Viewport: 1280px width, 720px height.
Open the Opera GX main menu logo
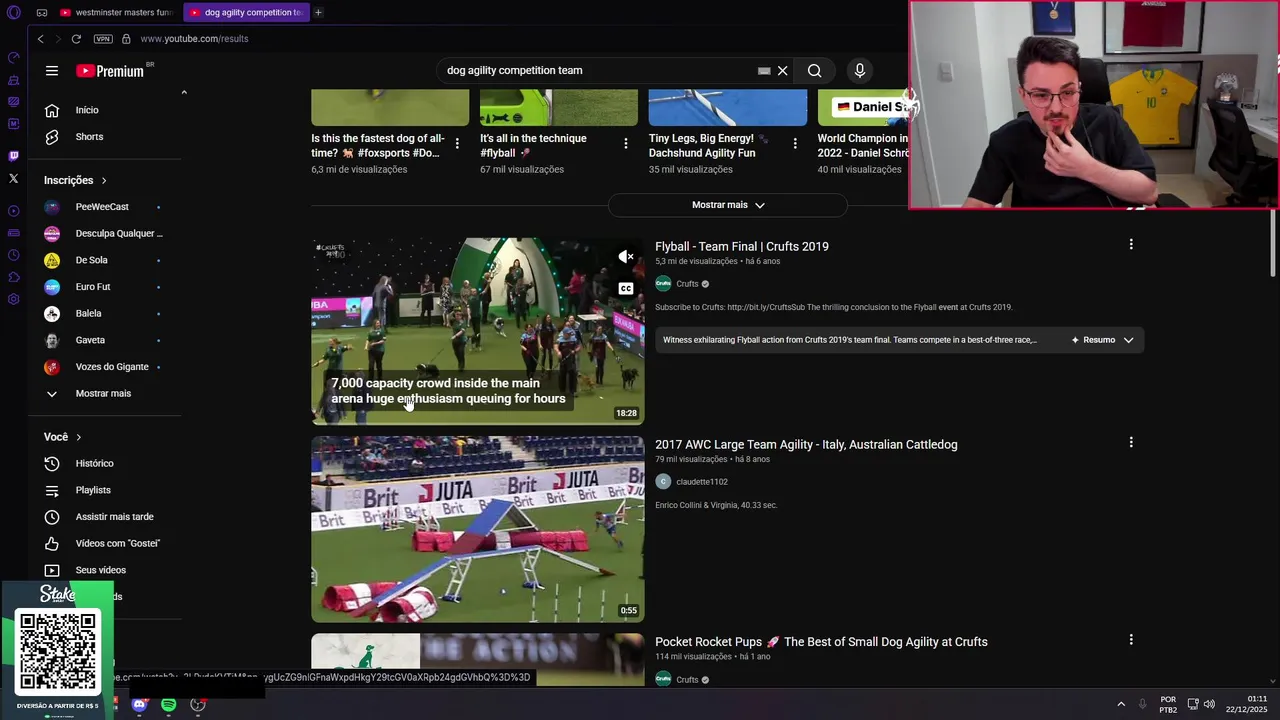point(13,13)
